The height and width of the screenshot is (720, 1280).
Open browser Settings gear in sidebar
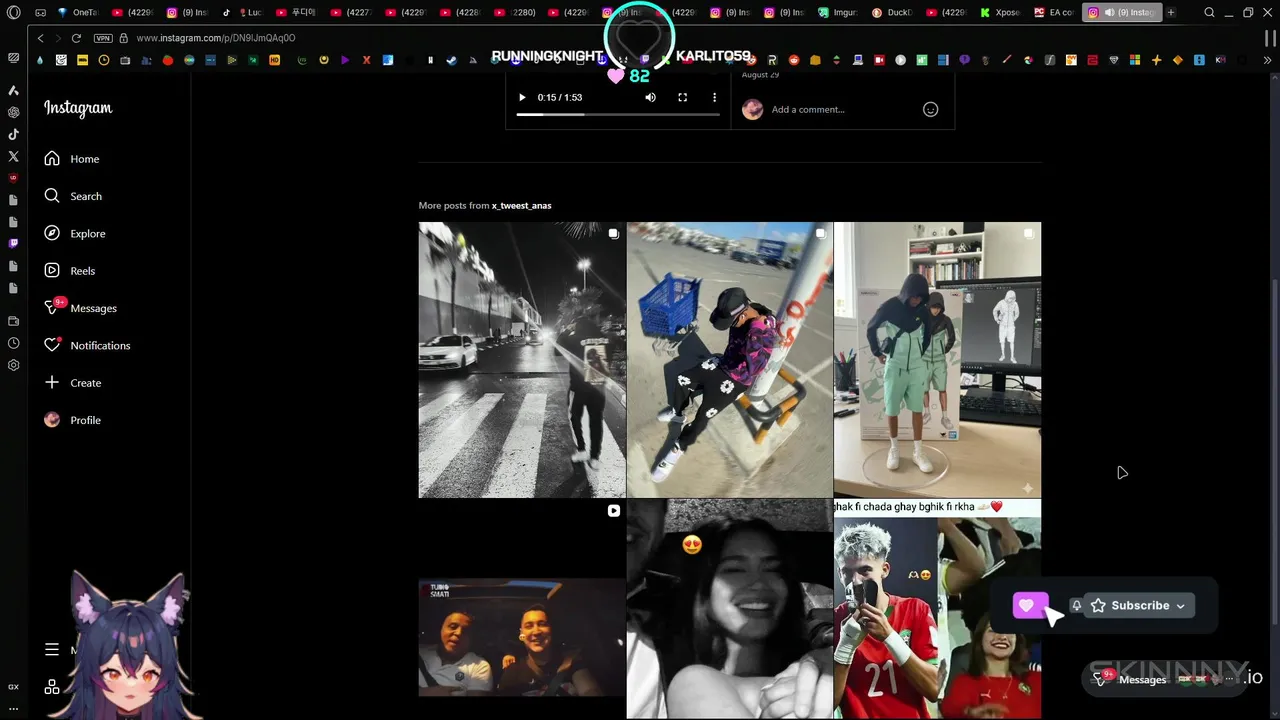pyautogui.click(x=13, y=365)
